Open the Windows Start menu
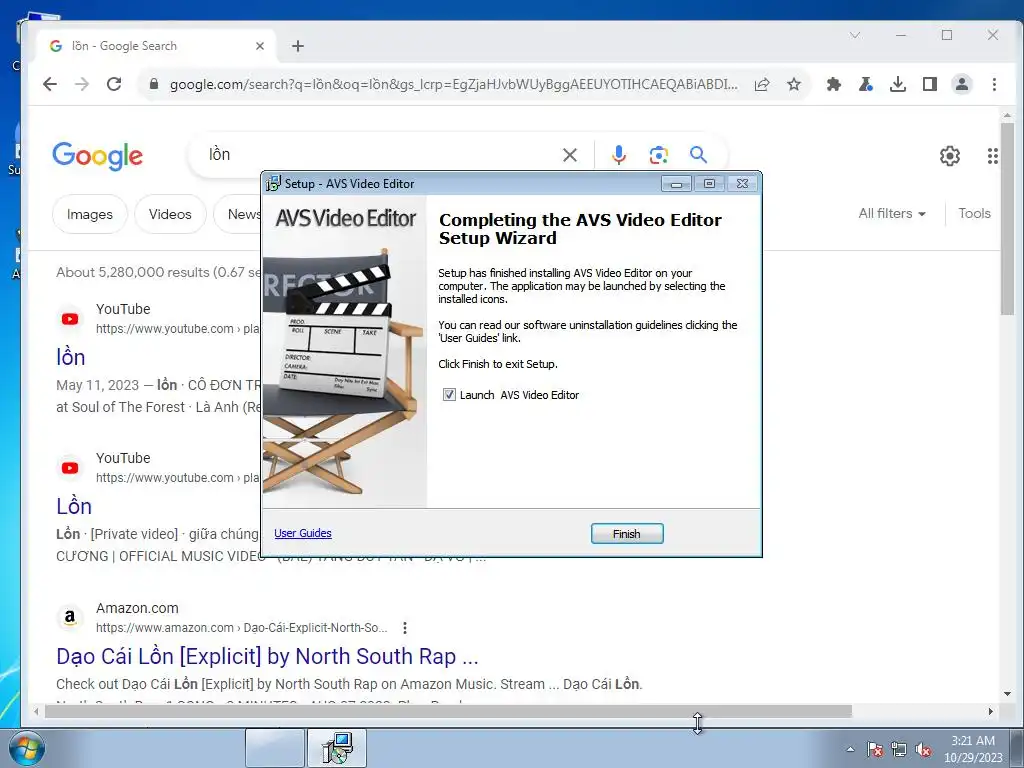1024x768 pixels. click(x=26, y=748)
